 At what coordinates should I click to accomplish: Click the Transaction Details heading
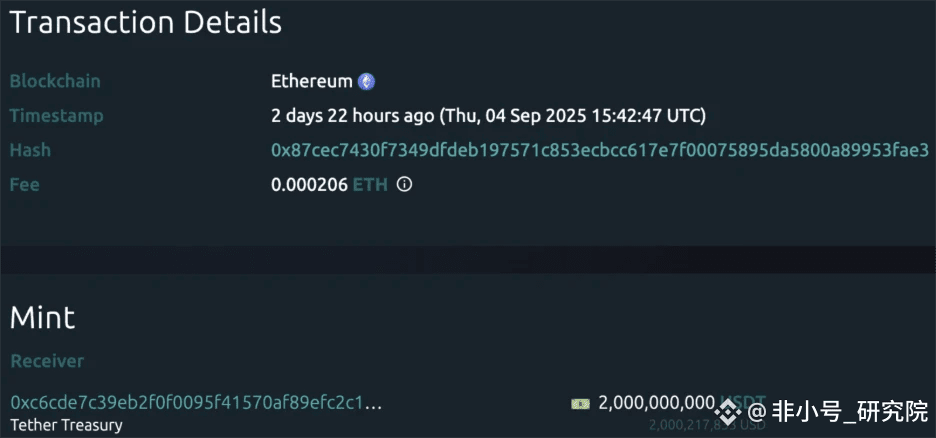coord(145,22)
